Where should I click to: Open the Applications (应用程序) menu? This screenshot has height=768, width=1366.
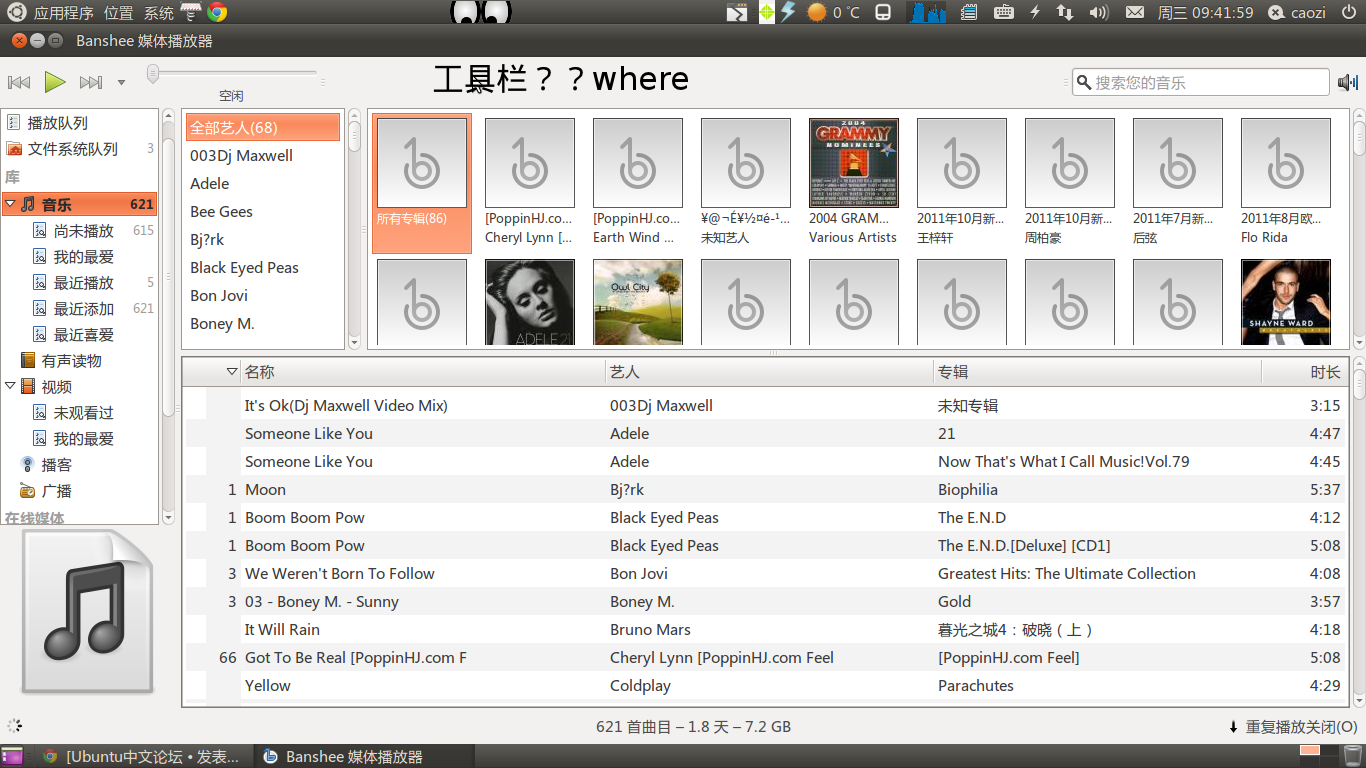(64, 13)
